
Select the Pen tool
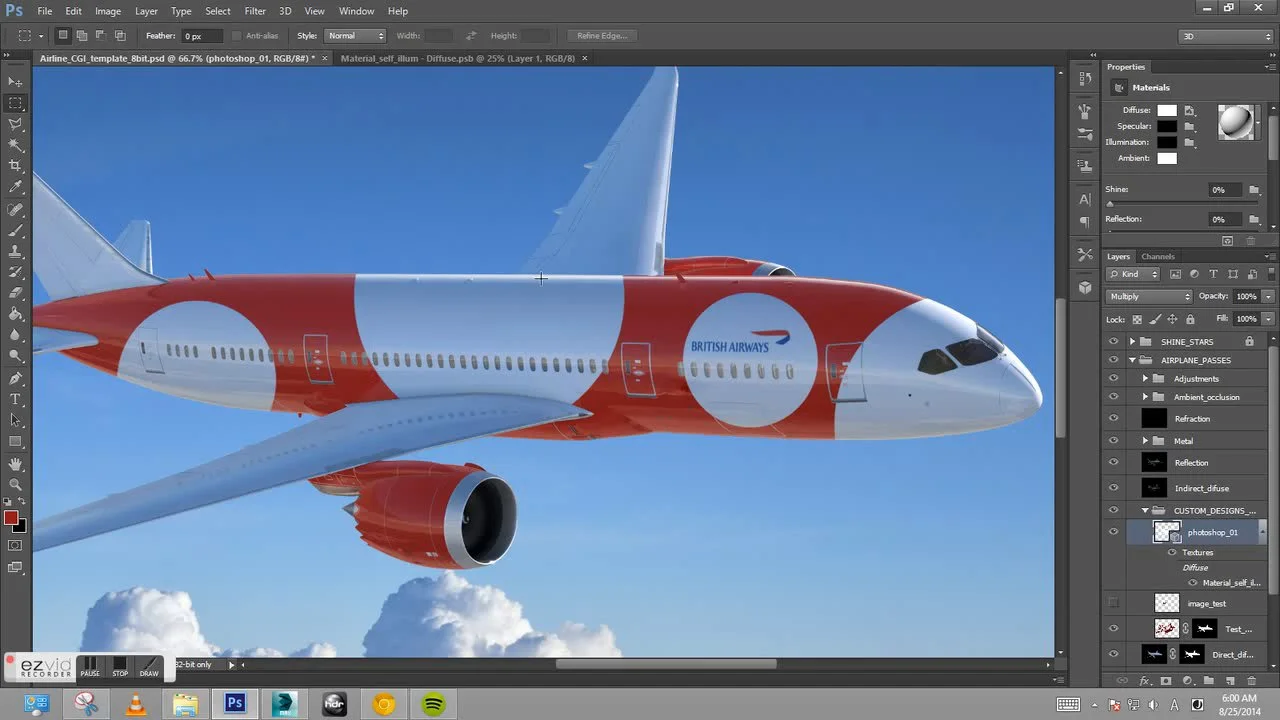[15, 379]
